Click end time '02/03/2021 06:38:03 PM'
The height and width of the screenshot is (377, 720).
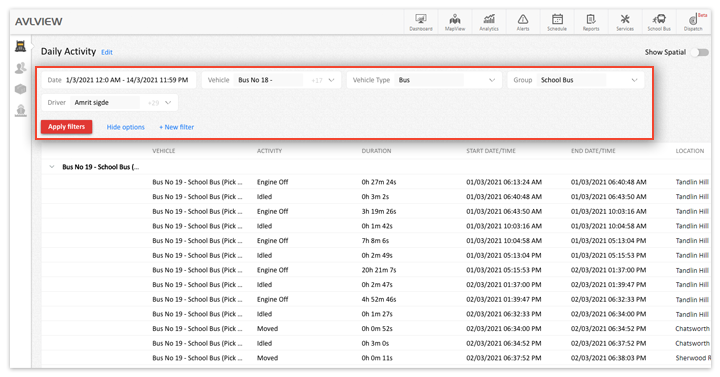(608, 358)
